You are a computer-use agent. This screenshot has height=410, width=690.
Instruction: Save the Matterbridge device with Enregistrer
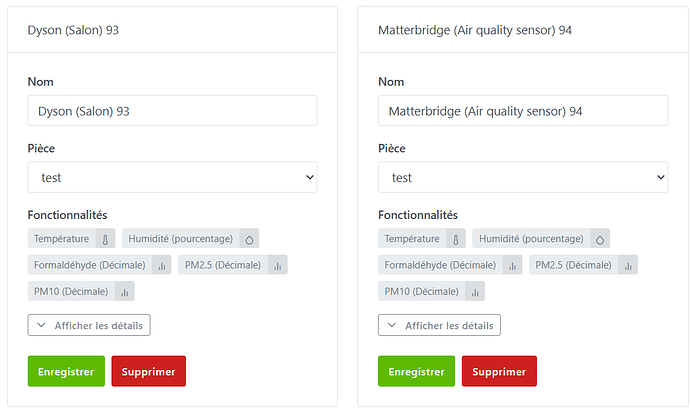[x=416, y=371]
